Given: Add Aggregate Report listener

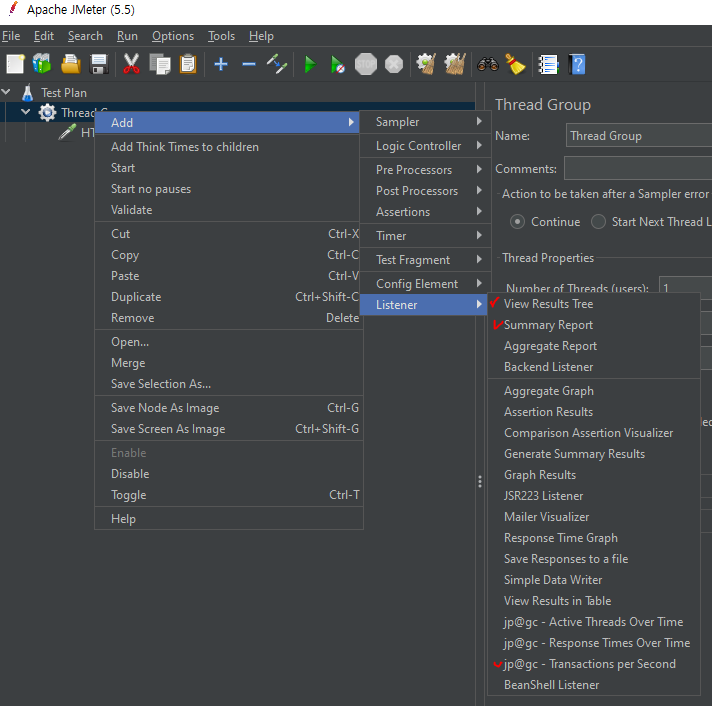Looking at the screenshot, I should point(593,346).
